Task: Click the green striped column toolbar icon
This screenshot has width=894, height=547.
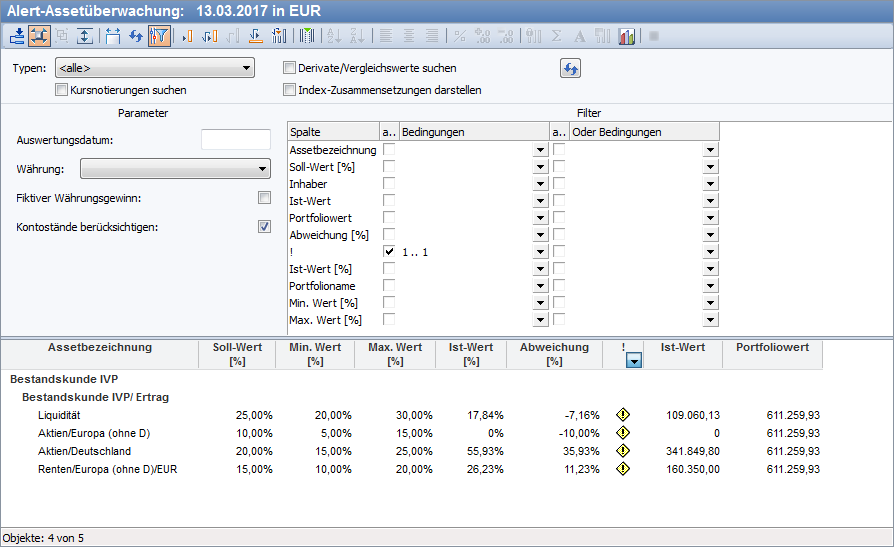Action: (307, 36)
